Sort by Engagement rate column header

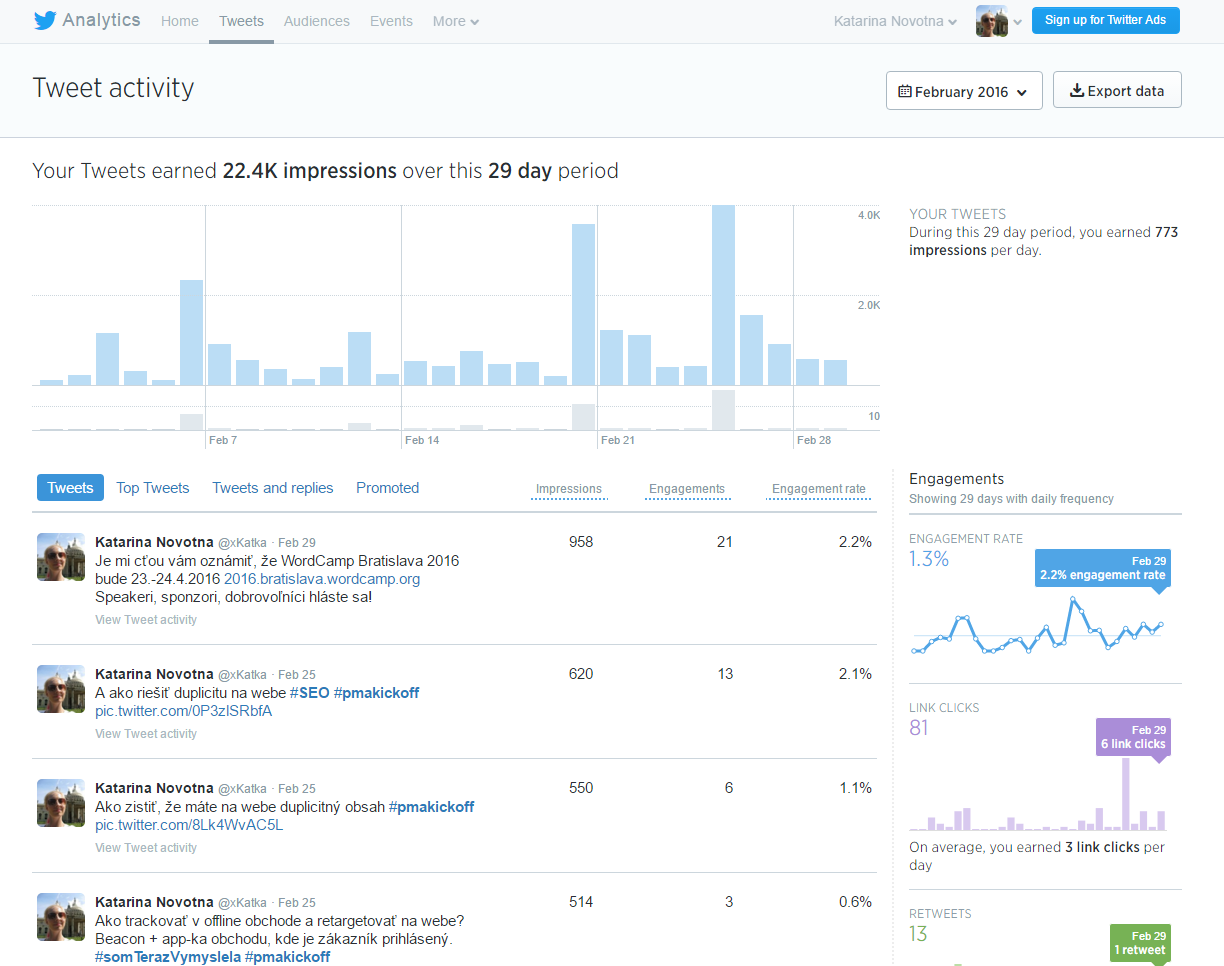pos(819,489)
